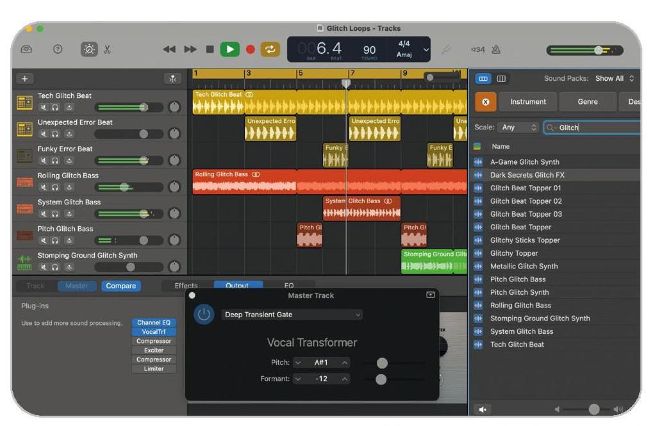Toggle the Vocal Transformer power button
Viewport: 650px width, 426px height.
[204, 314]
